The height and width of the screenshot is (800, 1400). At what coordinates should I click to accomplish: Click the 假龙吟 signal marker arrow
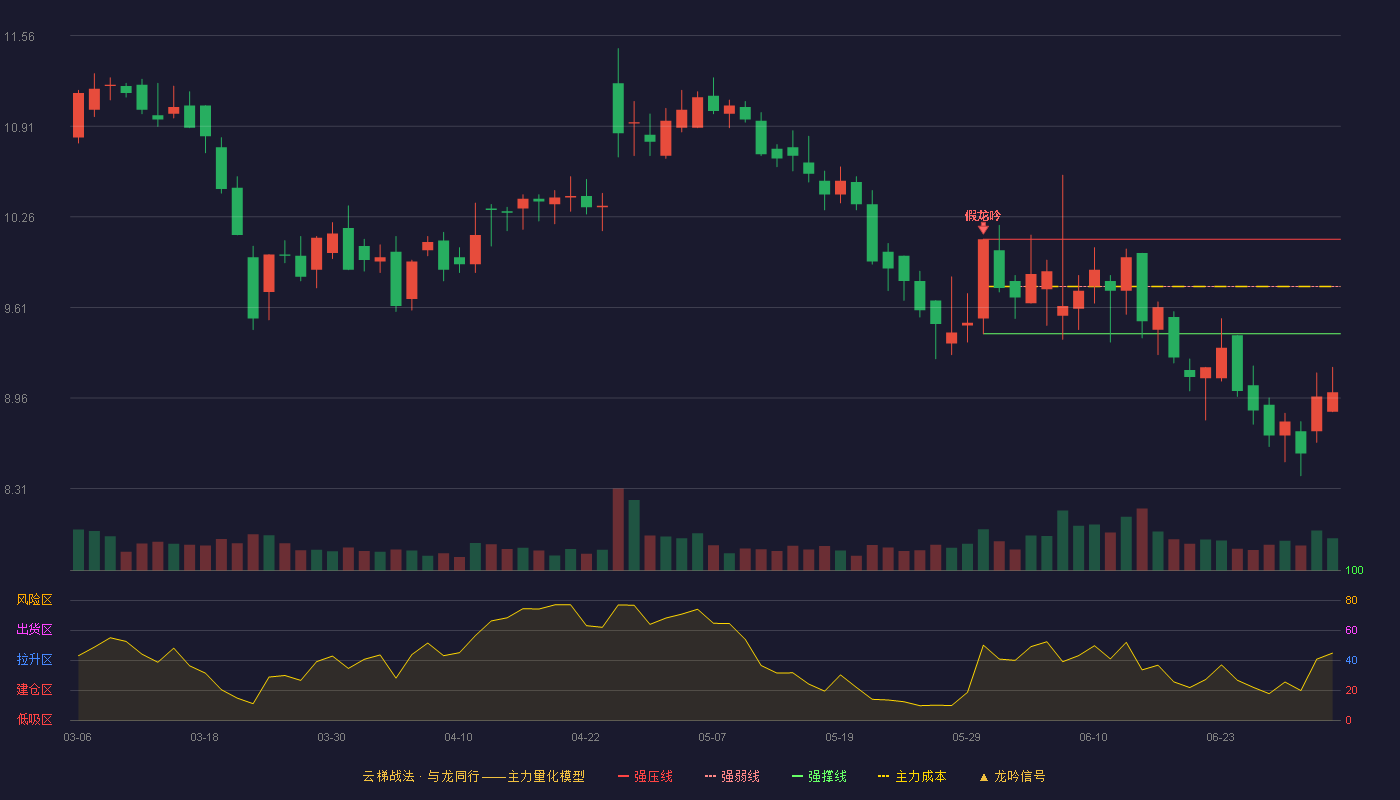983,229
